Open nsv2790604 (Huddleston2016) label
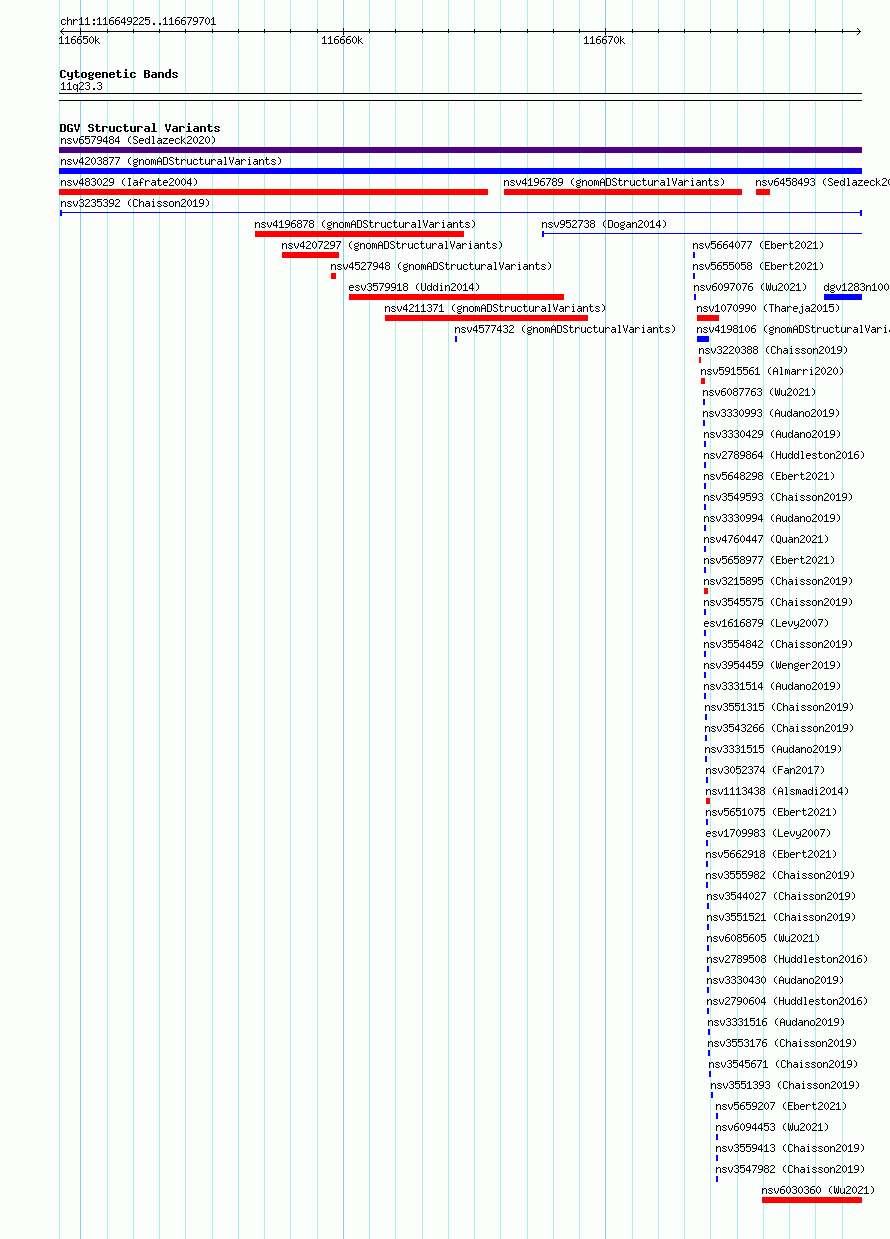Image resolution: width=890 pixels, height=1239 pixels. point(787,1001)
